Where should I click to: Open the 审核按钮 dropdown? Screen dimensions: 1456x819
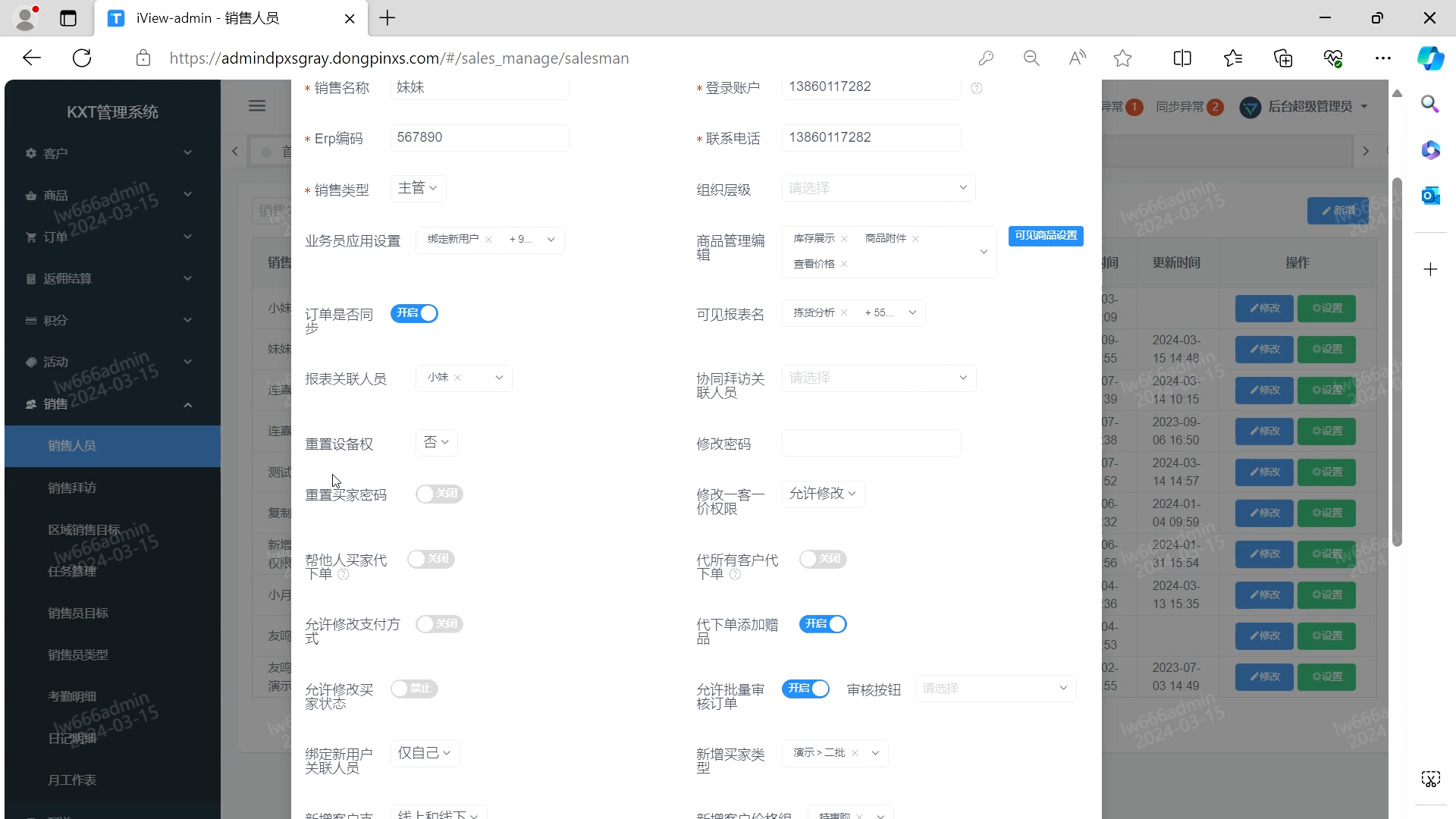pos(994,688)
